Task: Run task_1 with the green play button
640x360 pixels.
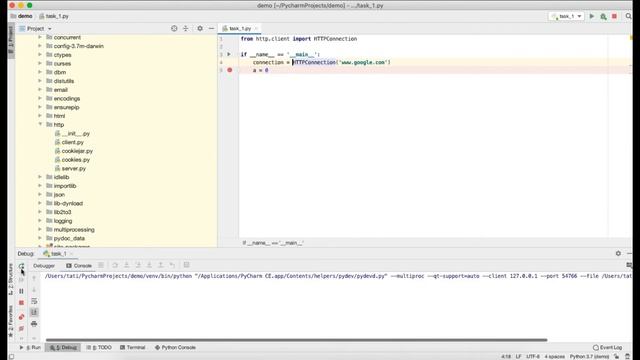Action: [592, 16]
